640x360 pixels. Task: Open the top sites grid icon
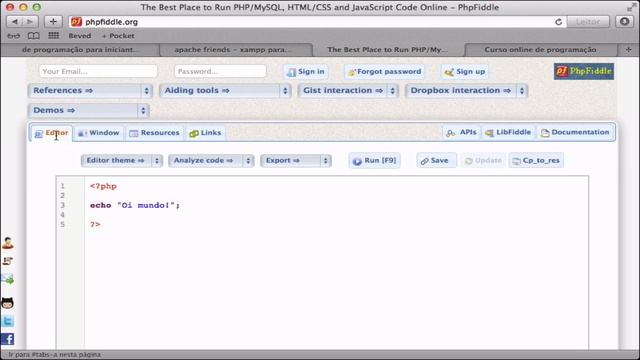(x=53, y=36)
